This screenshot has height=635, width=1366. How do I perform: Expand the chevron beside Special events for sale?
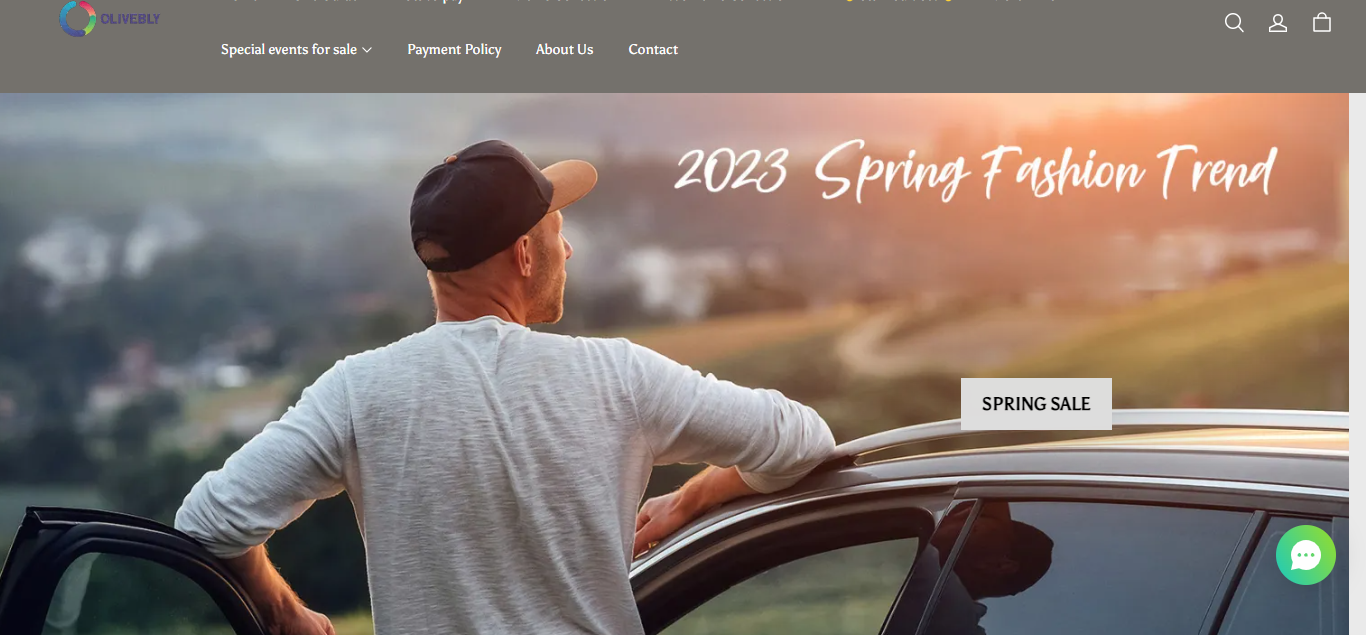click(x=367, y=50)
